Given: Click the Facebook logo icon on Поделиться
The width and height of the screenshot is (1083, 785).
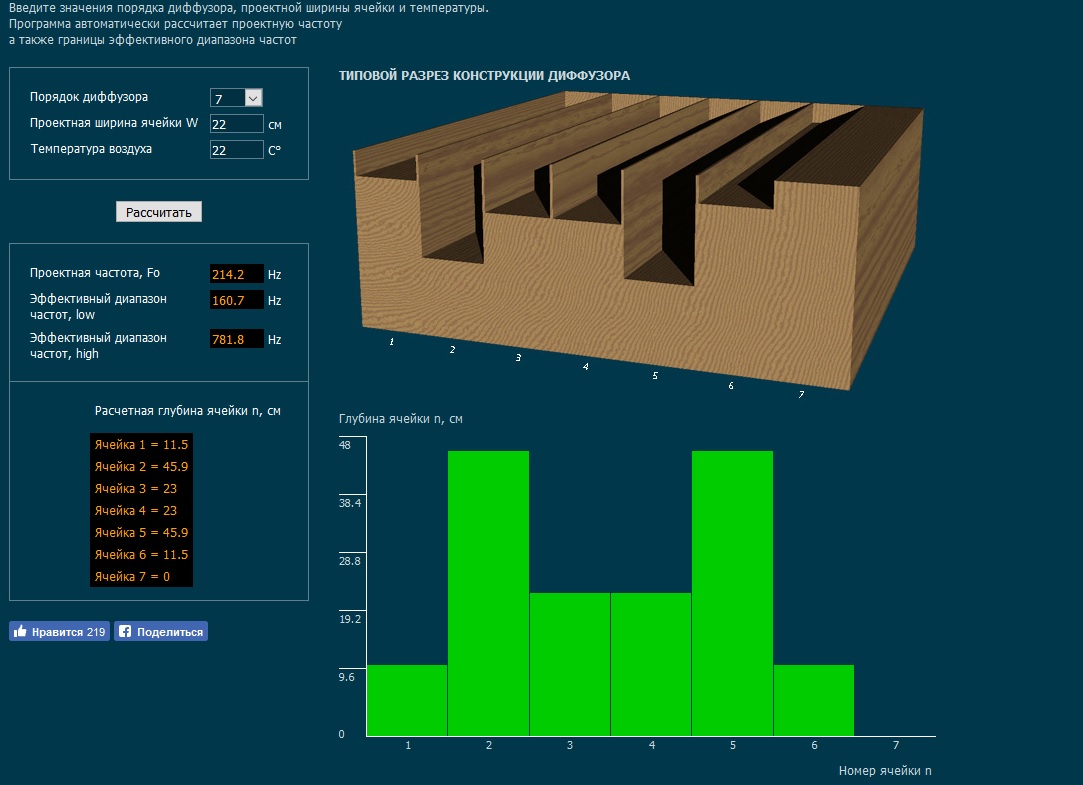Looking at the screenshot, I should [125, 631].
